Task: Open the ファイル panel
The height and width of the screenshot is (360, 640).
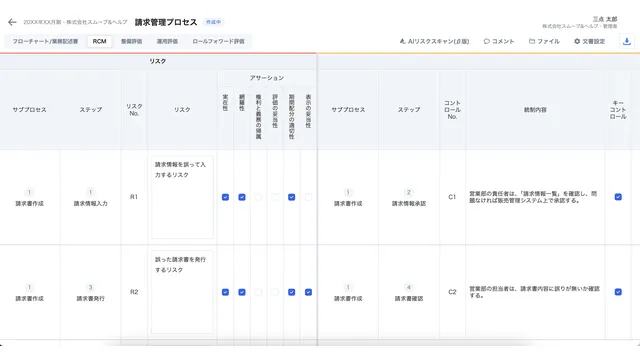Action: pos(544,41)
